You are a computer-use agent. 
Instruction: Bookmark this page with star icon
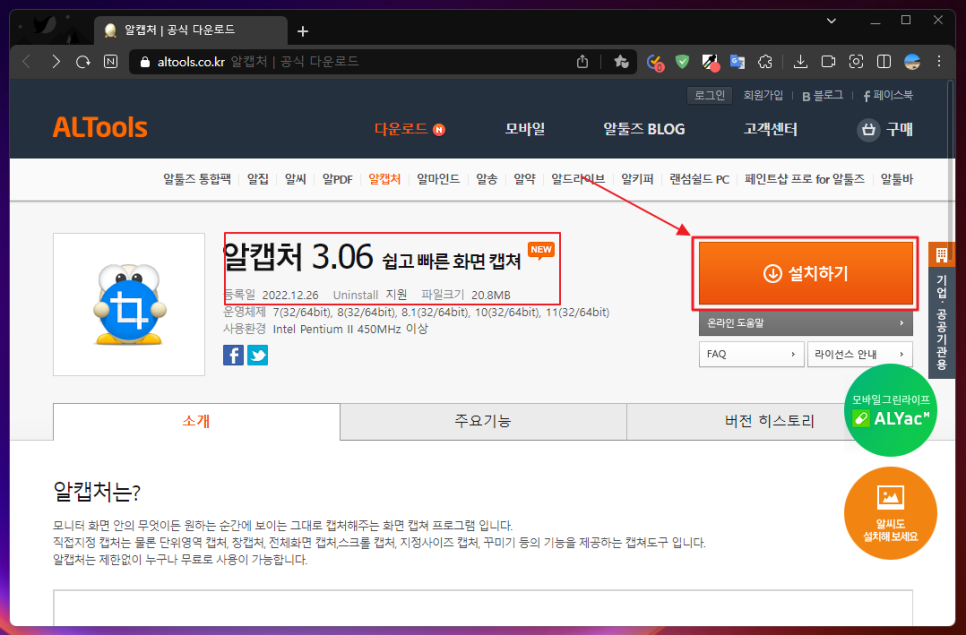click(x=621, y=62)
